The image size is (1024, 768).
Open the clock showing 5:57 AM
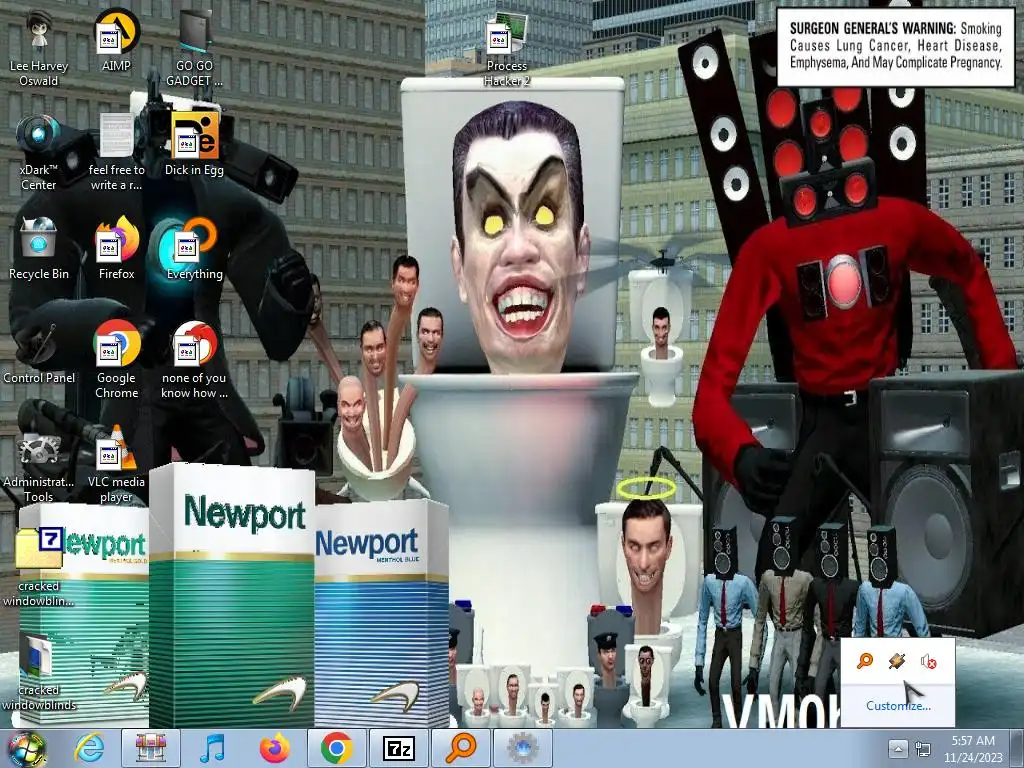[x=973, y=748]
